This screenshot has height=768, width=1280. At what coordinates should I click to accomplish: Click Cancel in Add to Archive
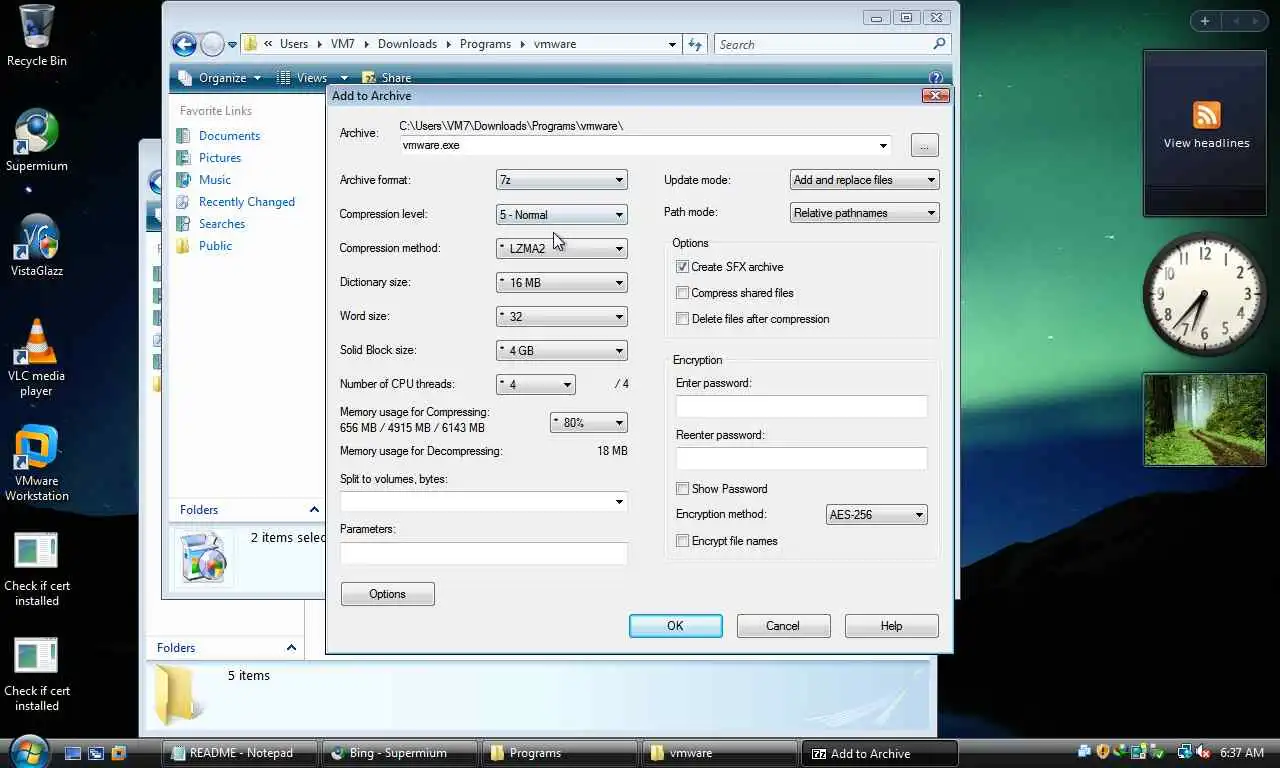click(783, 626)
